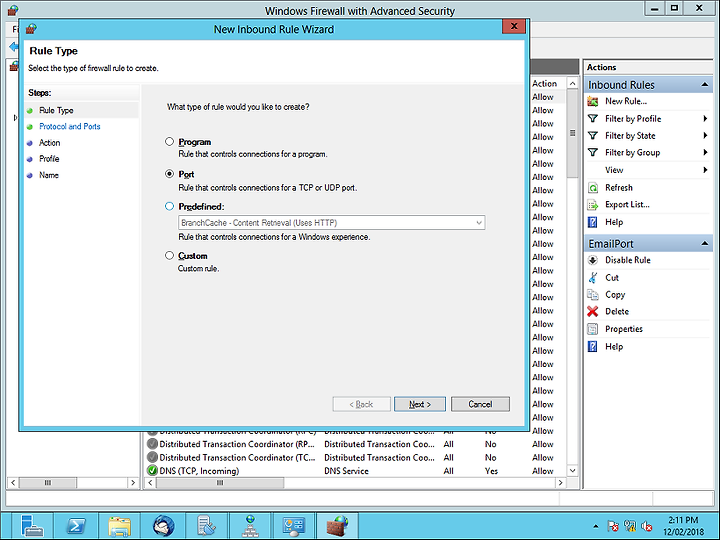720x540 pixels.
Task: Click the red Delete icon
Action: pyautogui.click(x=593, y=311)
